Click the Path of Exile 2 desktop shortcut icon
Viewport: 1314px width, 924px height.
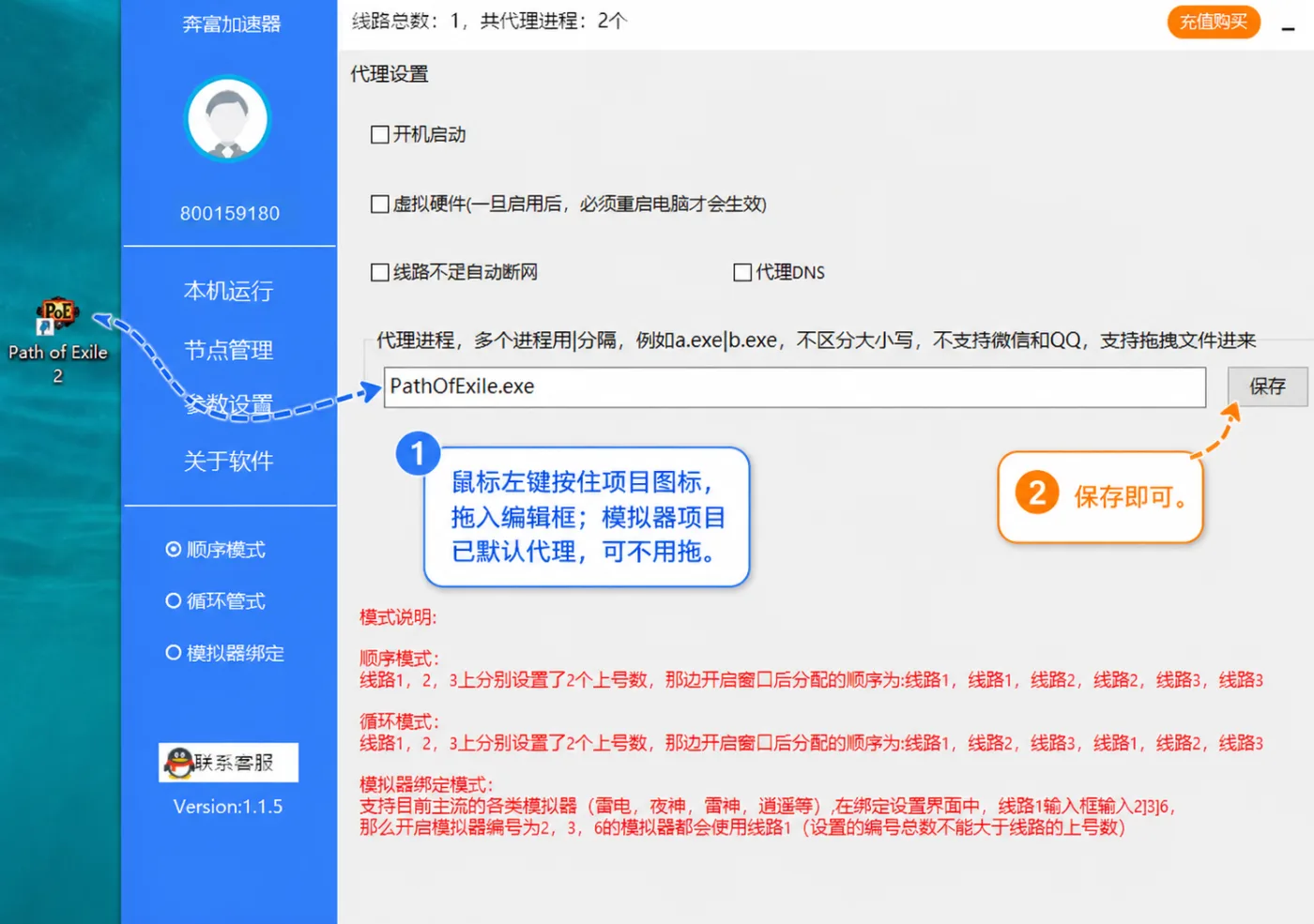pos(57,316)
